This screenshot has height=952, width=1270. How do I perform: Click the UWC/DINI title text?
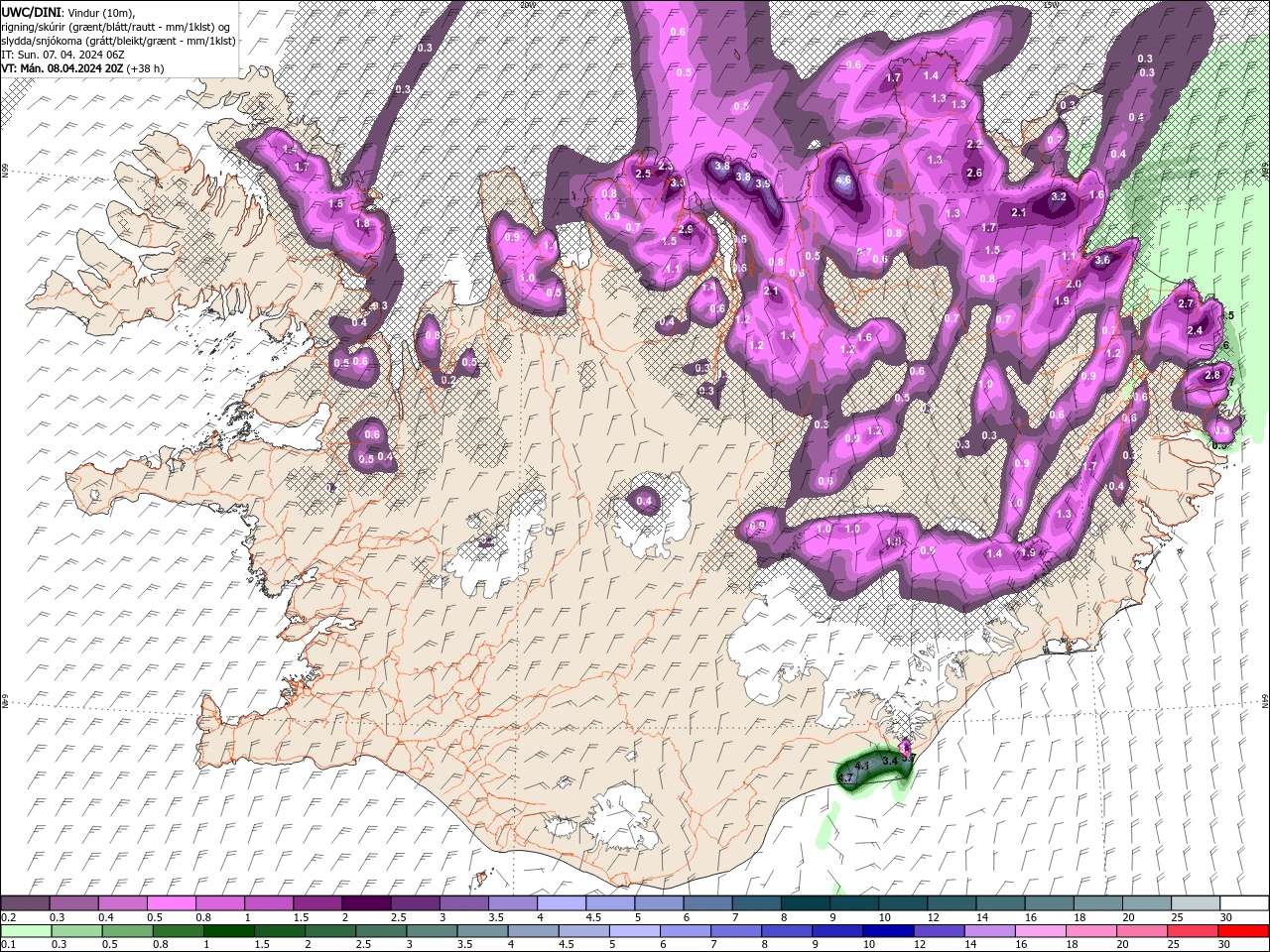coord(32,11)
